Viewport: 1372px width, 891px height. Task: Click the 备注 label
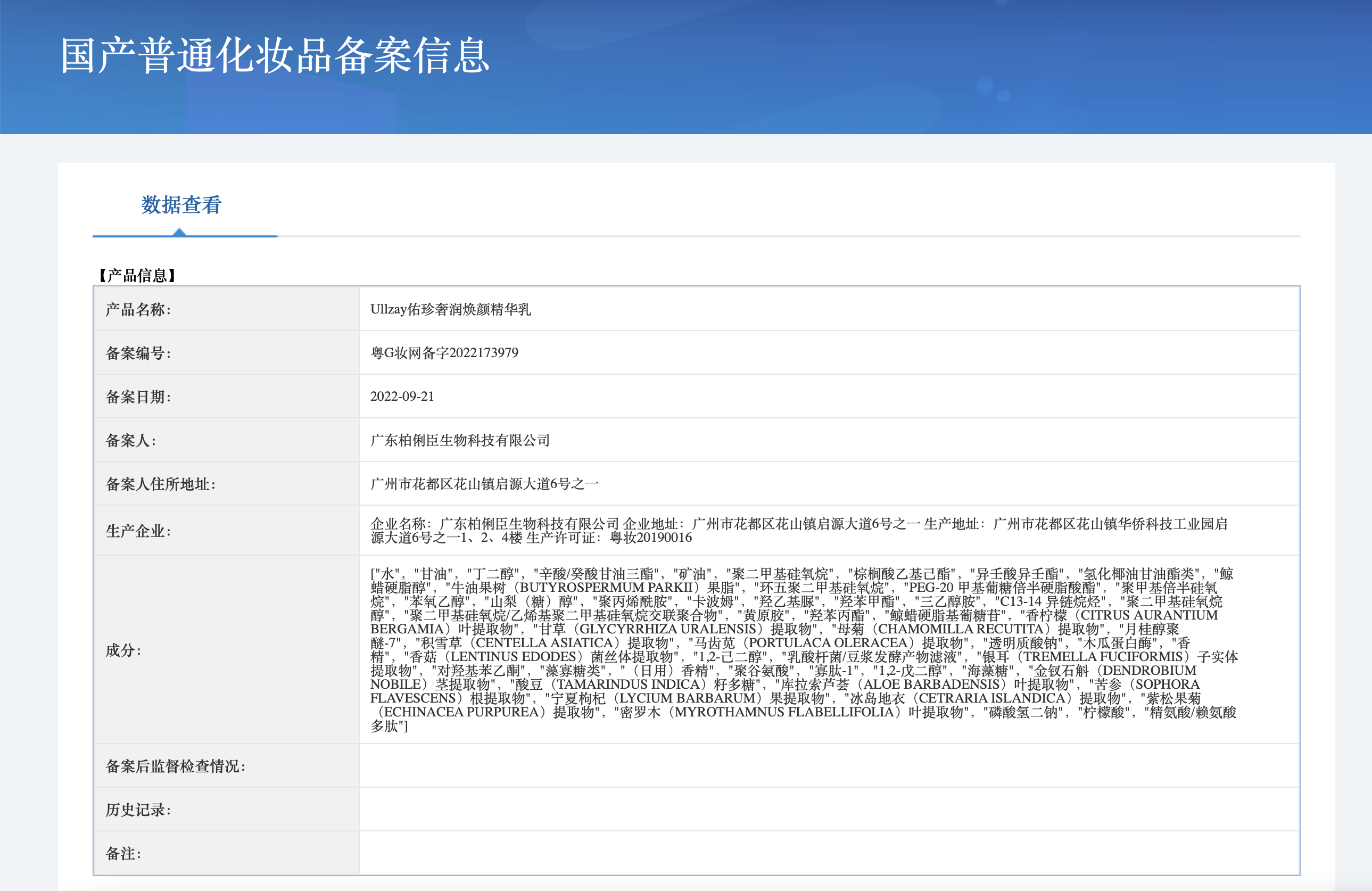click(123, 854)
